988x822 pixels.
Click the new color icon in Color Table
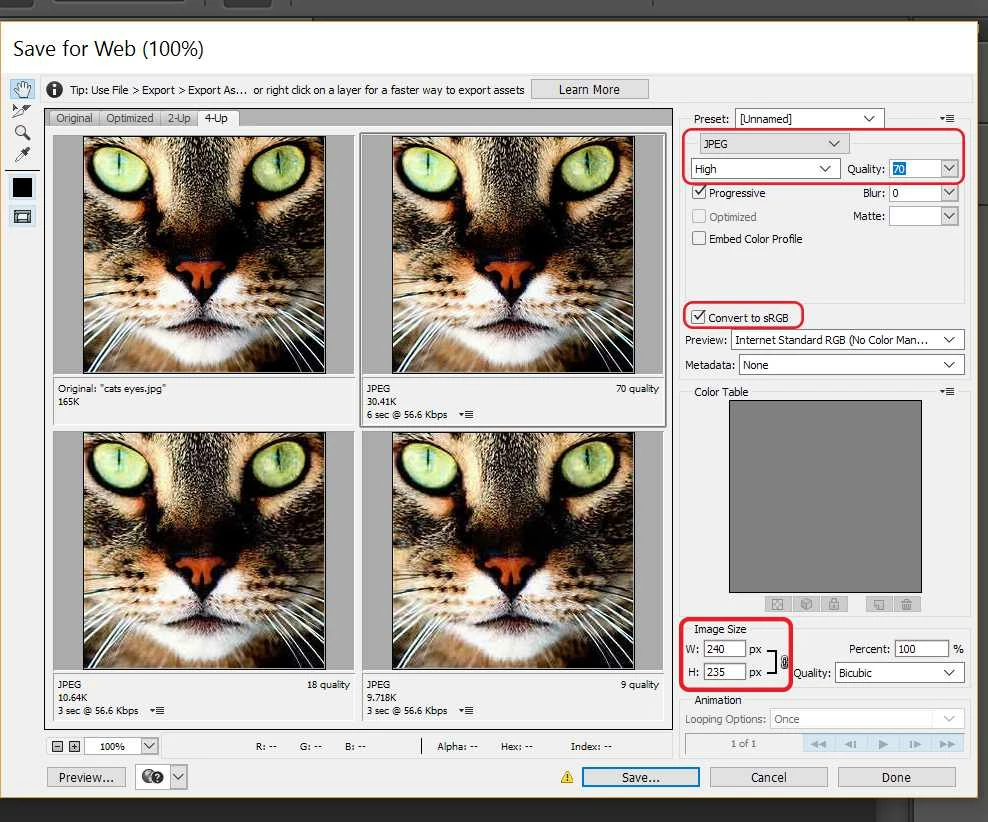click(x=879, y=605)
